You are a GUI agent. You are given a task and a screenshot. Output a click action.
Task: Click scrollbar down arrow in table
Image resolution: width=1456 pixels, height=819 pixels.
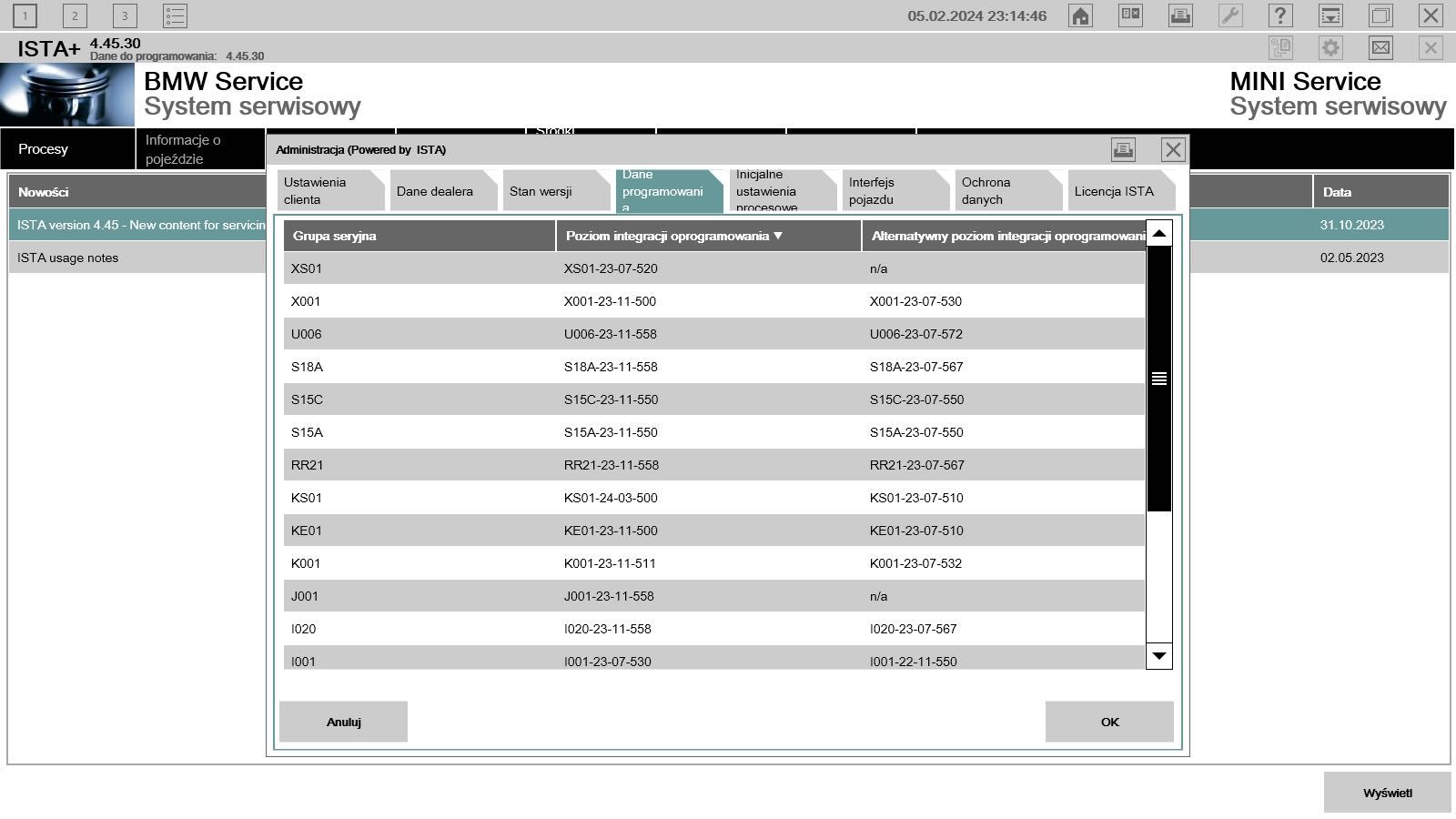coord(1158,655)
